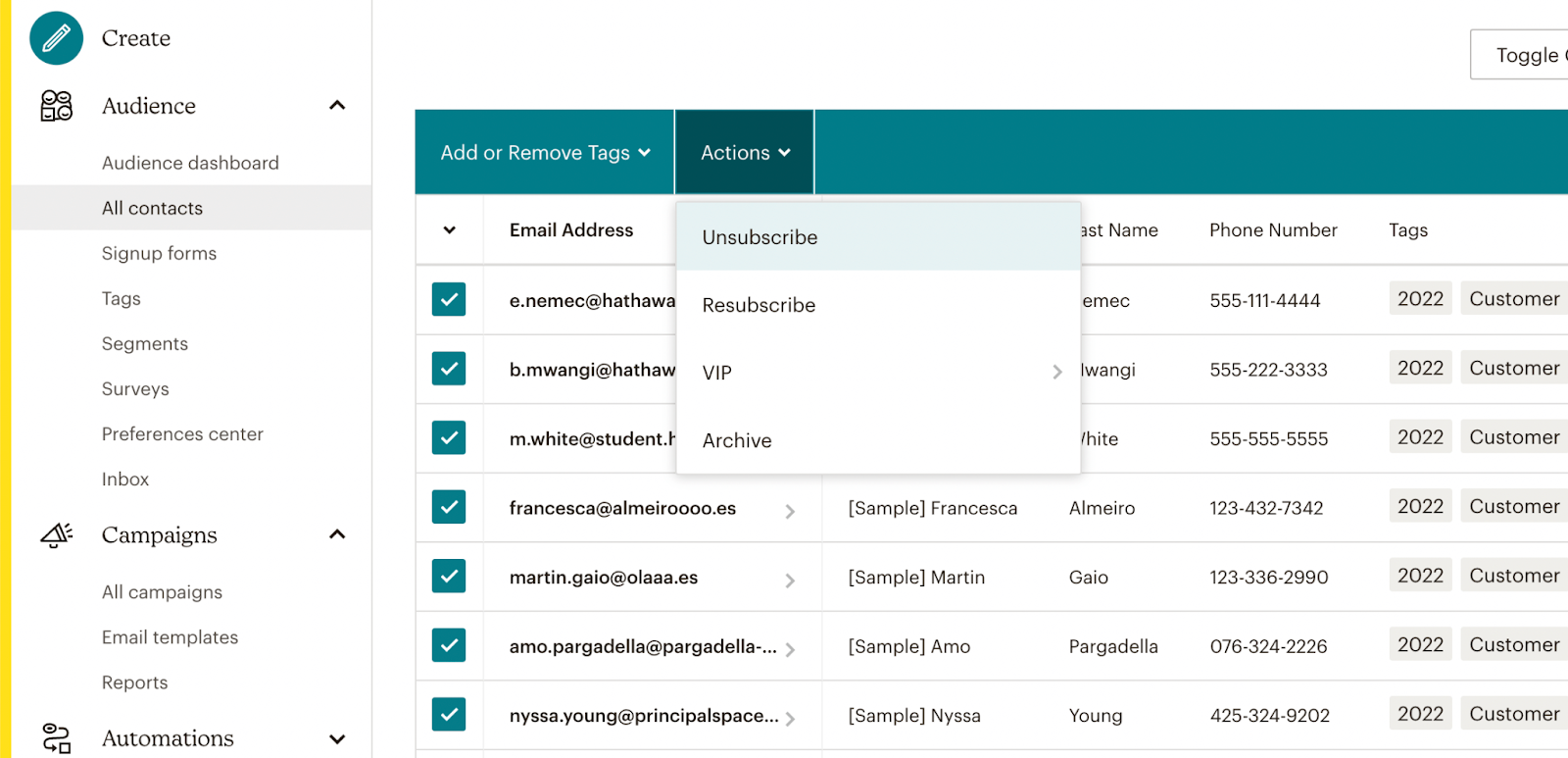Click the 2022 tag on e.nemec row
The width and height of the screenshot is (1568, 758).
[1420, 298]
